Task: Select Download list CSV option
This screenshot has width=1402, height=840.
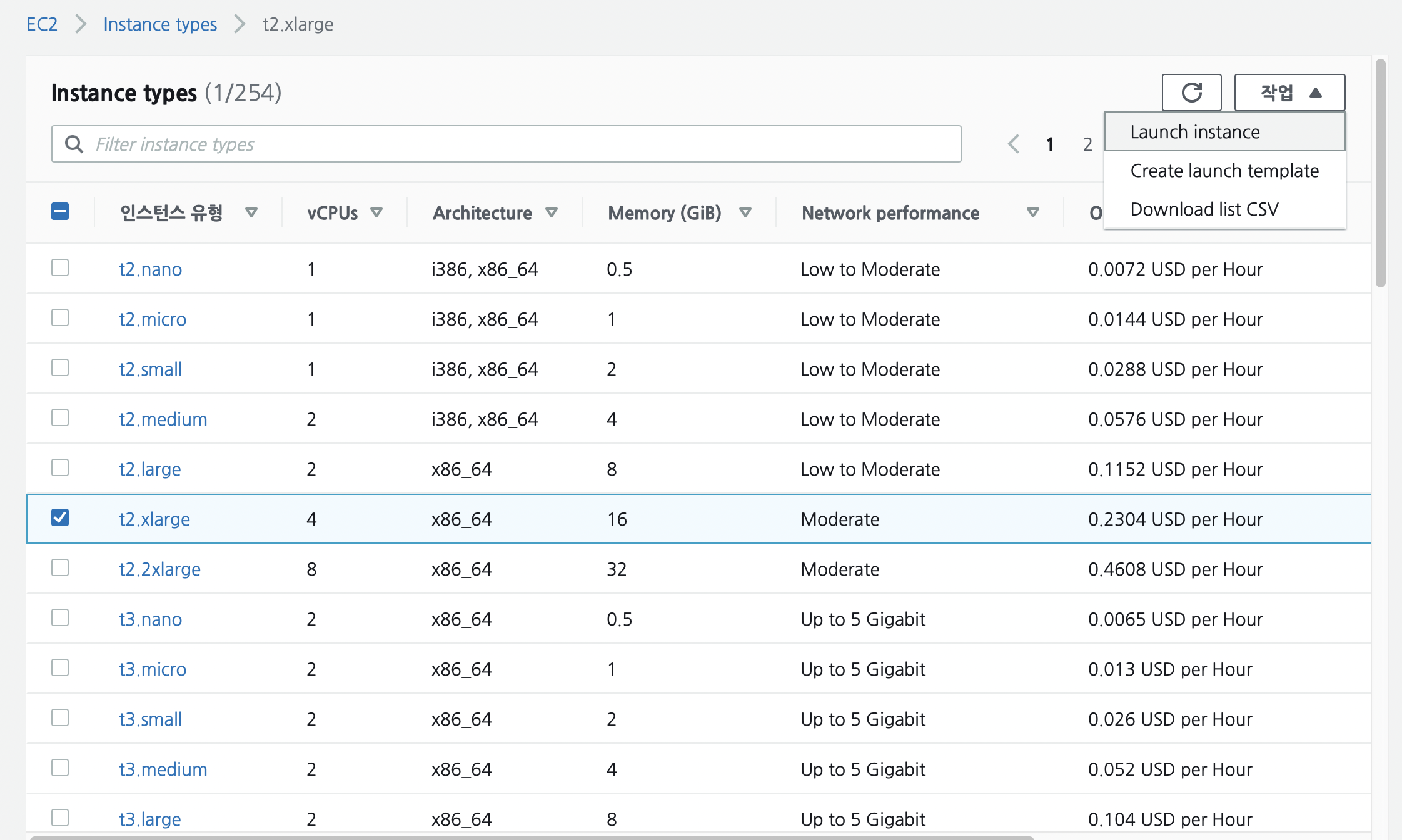Action: click(x=1204, y=209)
